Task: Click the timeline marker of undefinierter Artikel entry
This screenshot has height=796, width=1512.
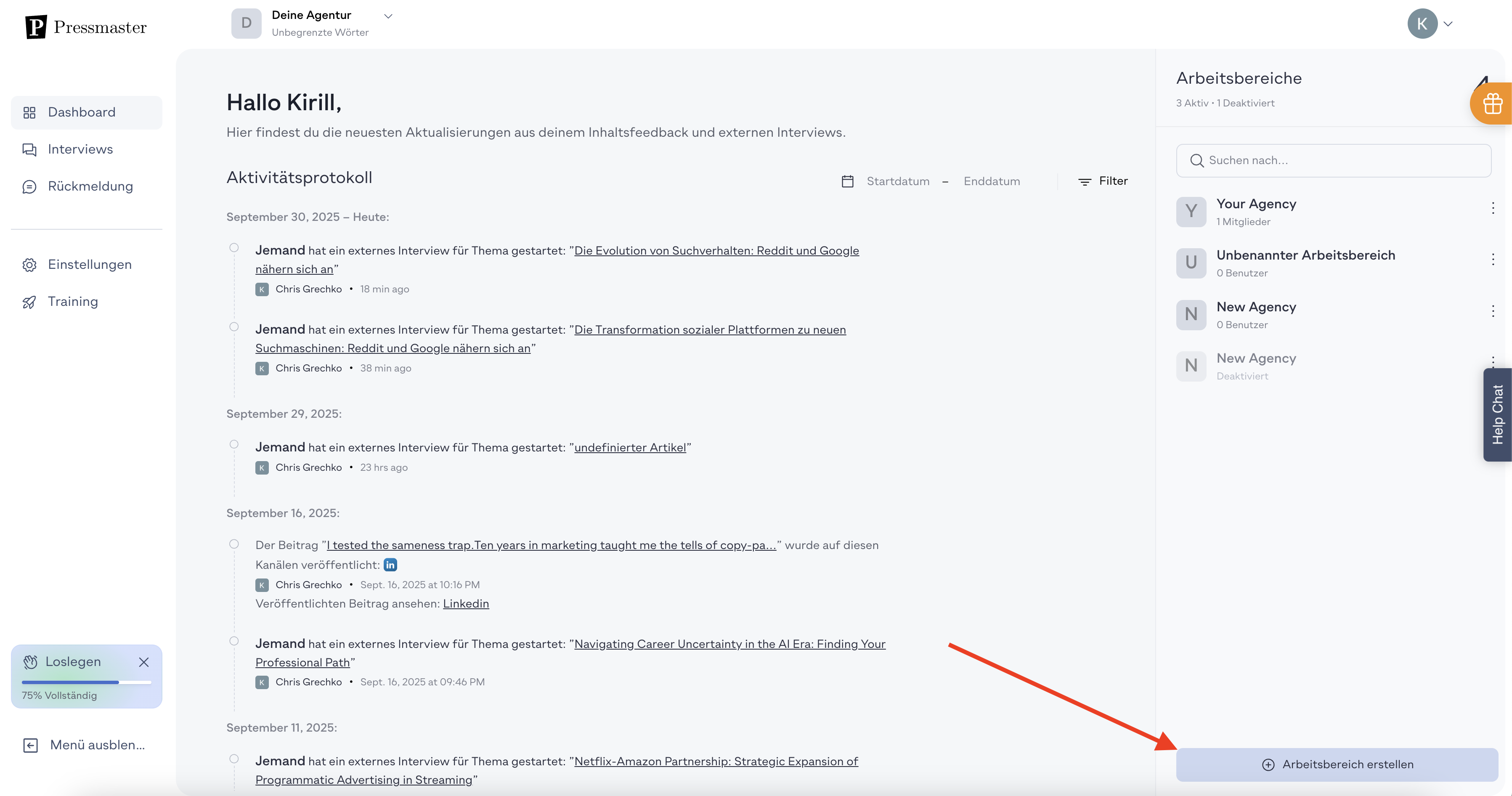Action: 234,444
